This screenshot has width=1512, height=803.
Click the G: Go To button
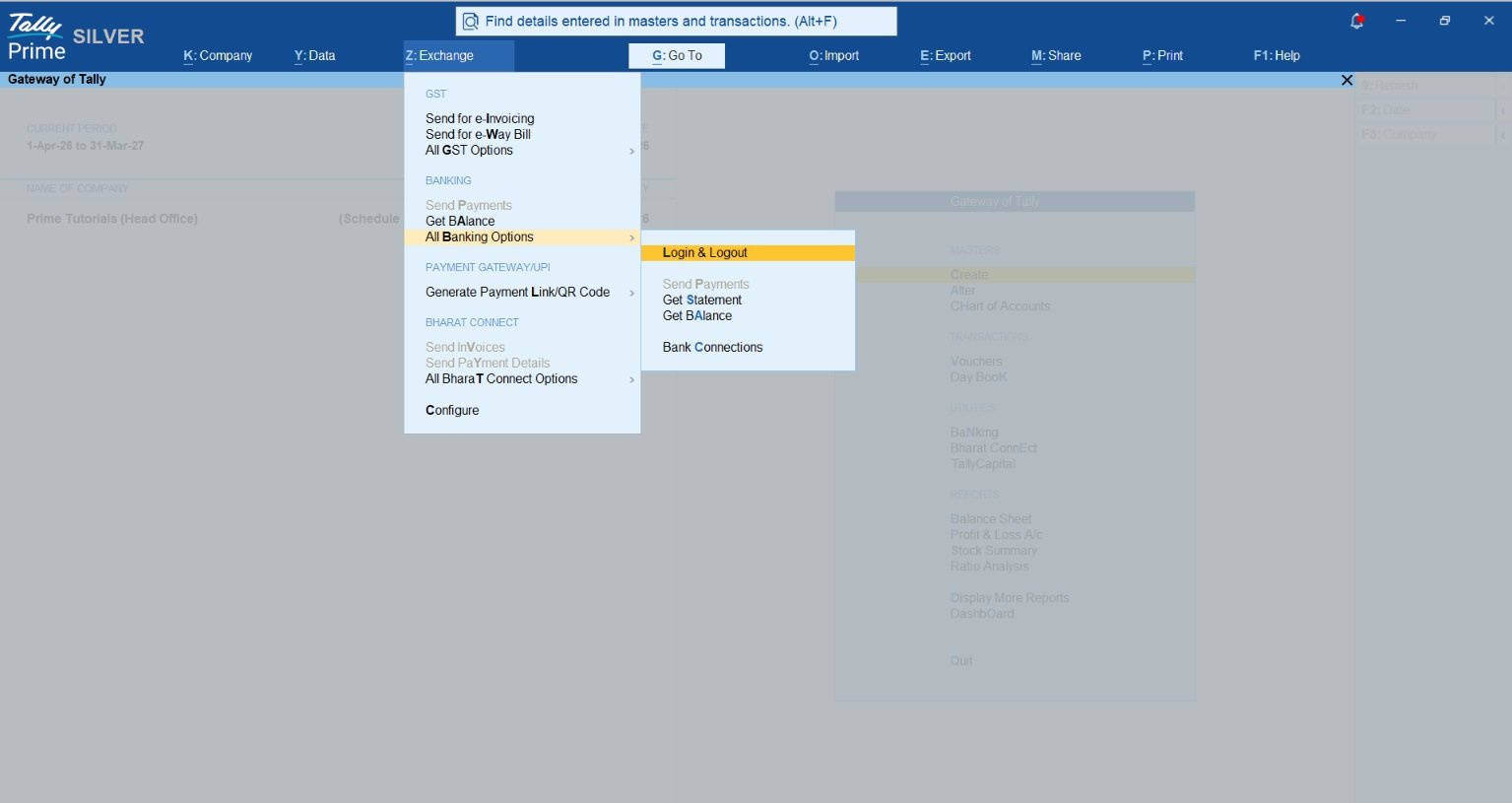677,56
